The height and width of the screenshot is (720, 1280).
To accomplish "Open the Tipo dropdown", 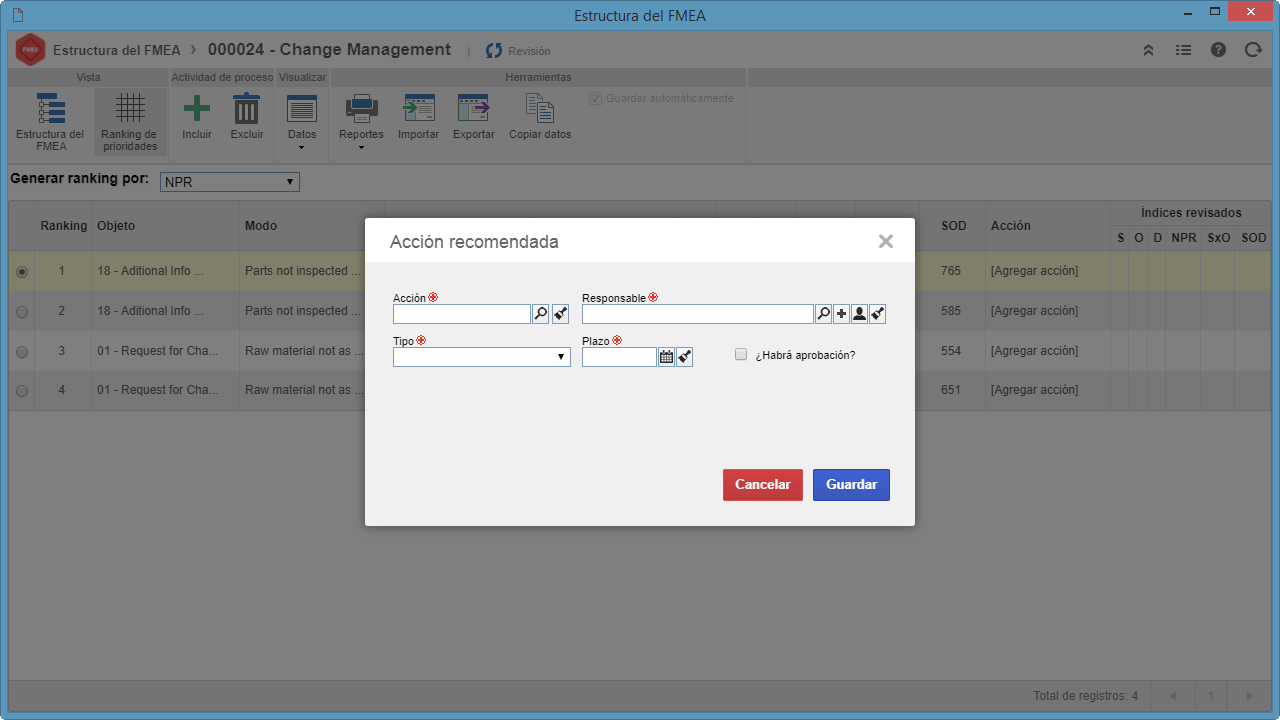I will pos(482,357).
